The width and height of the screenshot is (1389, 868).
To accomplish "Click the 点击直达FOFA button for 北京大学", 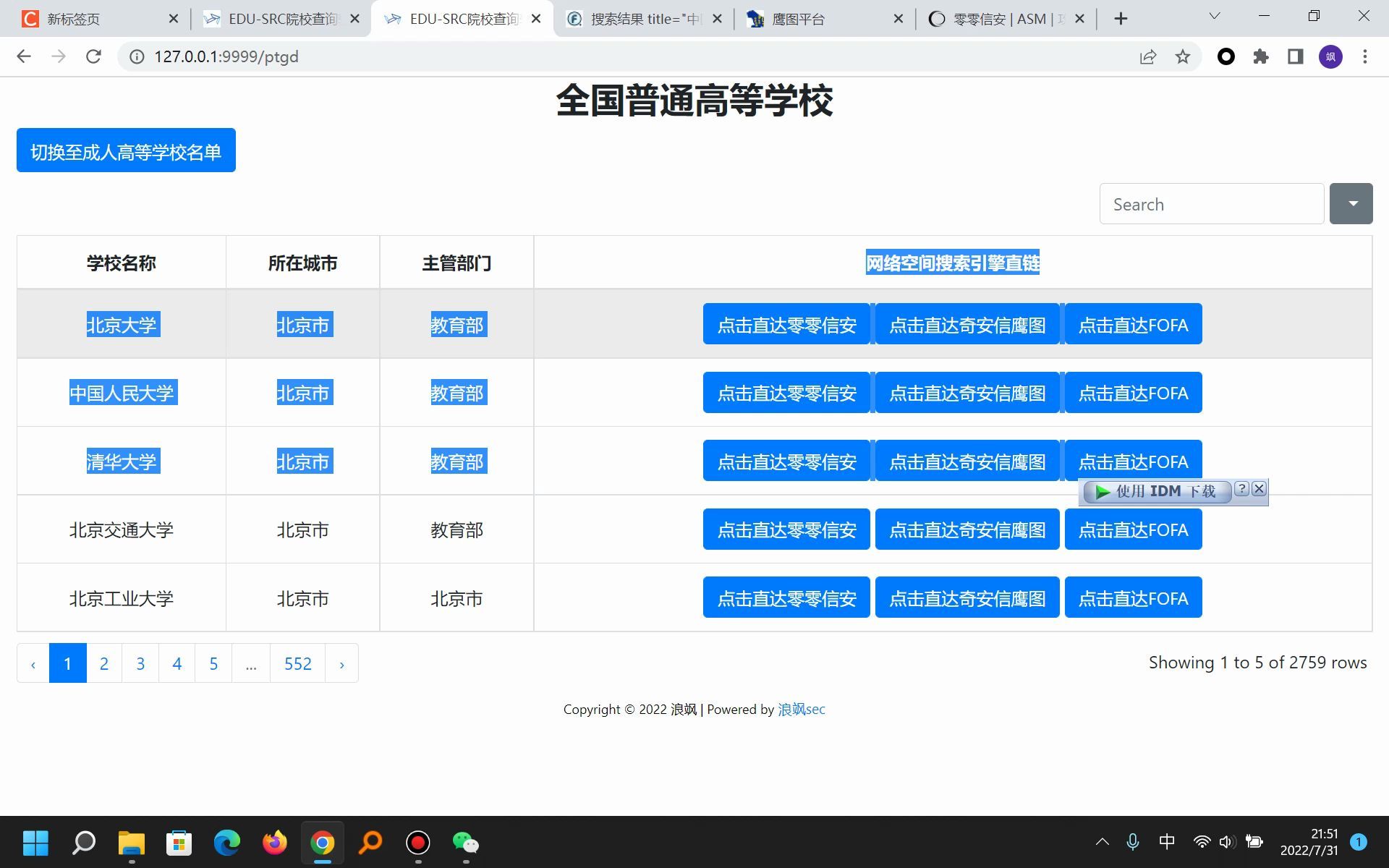I will (1133, 324).
